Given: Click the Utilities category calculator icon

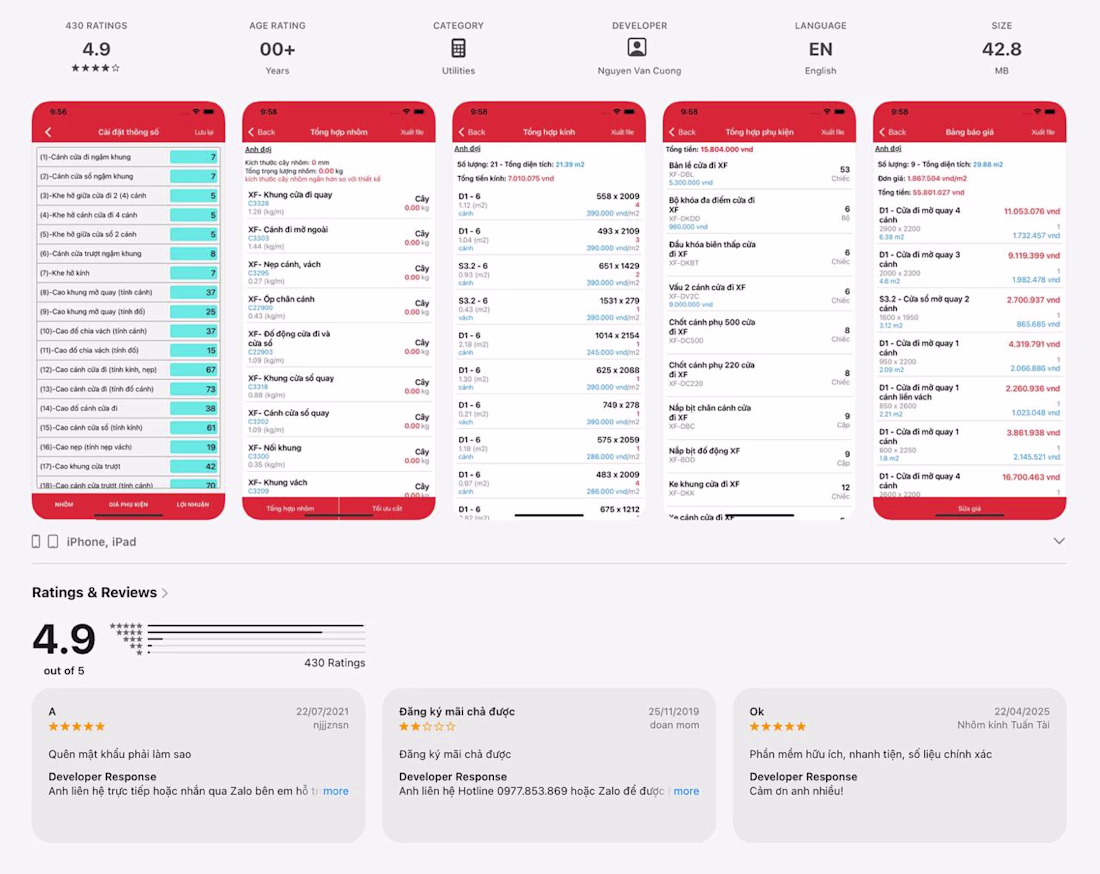Looking at the screenshot, I should pyautogui.click(x=458, y=48).
